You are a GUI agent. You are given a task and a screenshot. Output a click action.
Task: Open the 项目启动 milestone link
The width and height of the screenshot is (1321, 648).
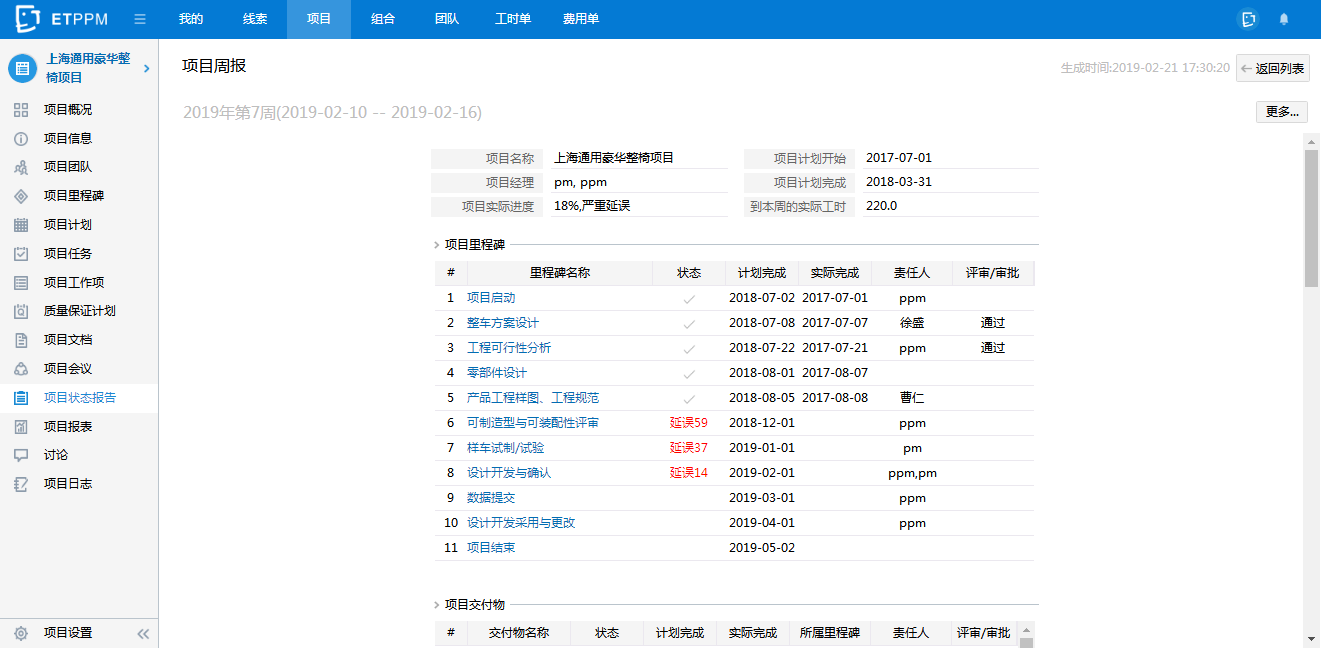pyautogui.click(x=491, y=298)
